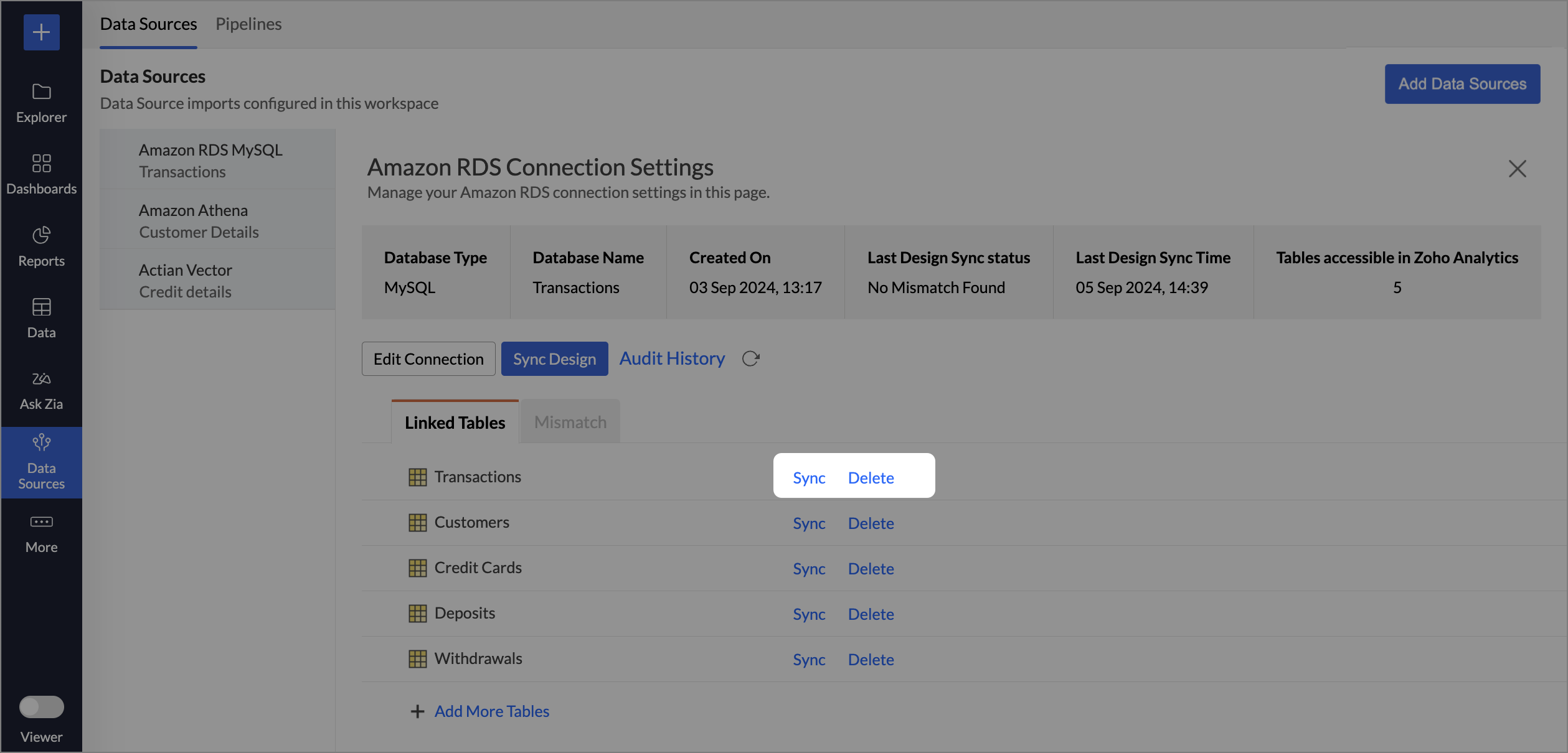Open the Reports pie chart icon

point(41,235)
